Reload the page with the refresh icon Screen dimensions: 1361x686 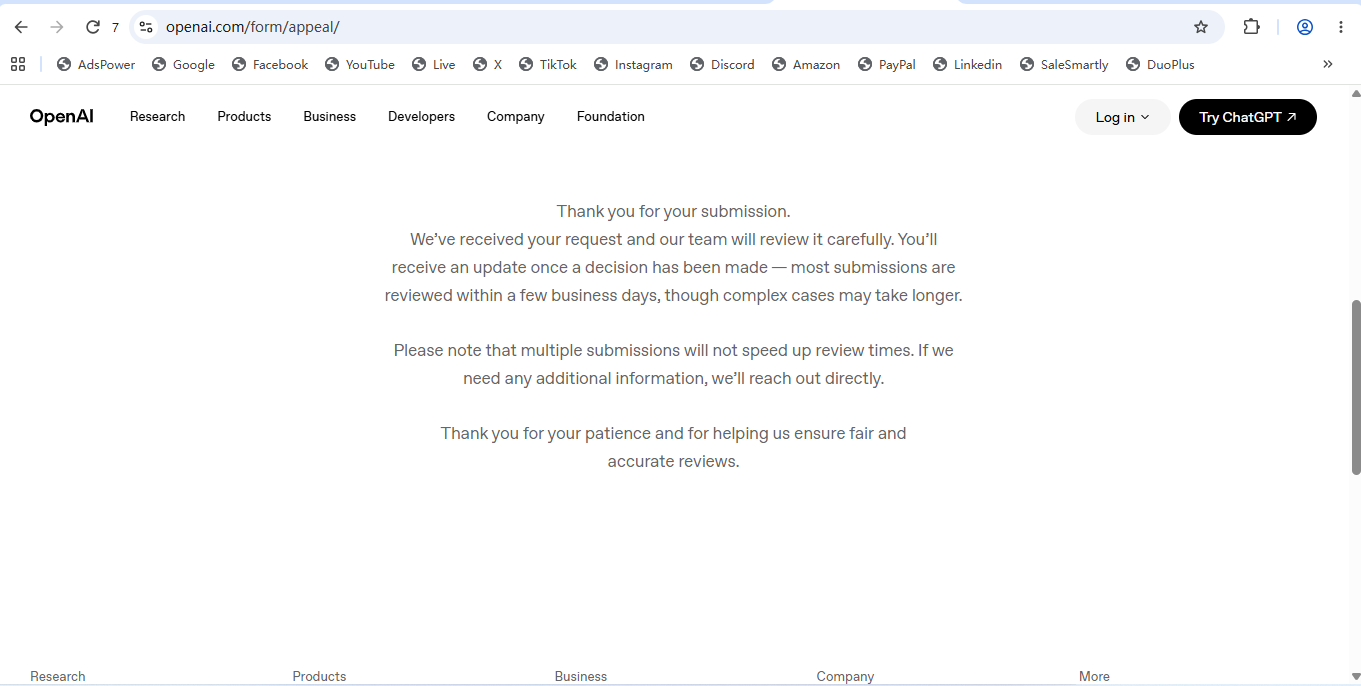tap(93, 27)
